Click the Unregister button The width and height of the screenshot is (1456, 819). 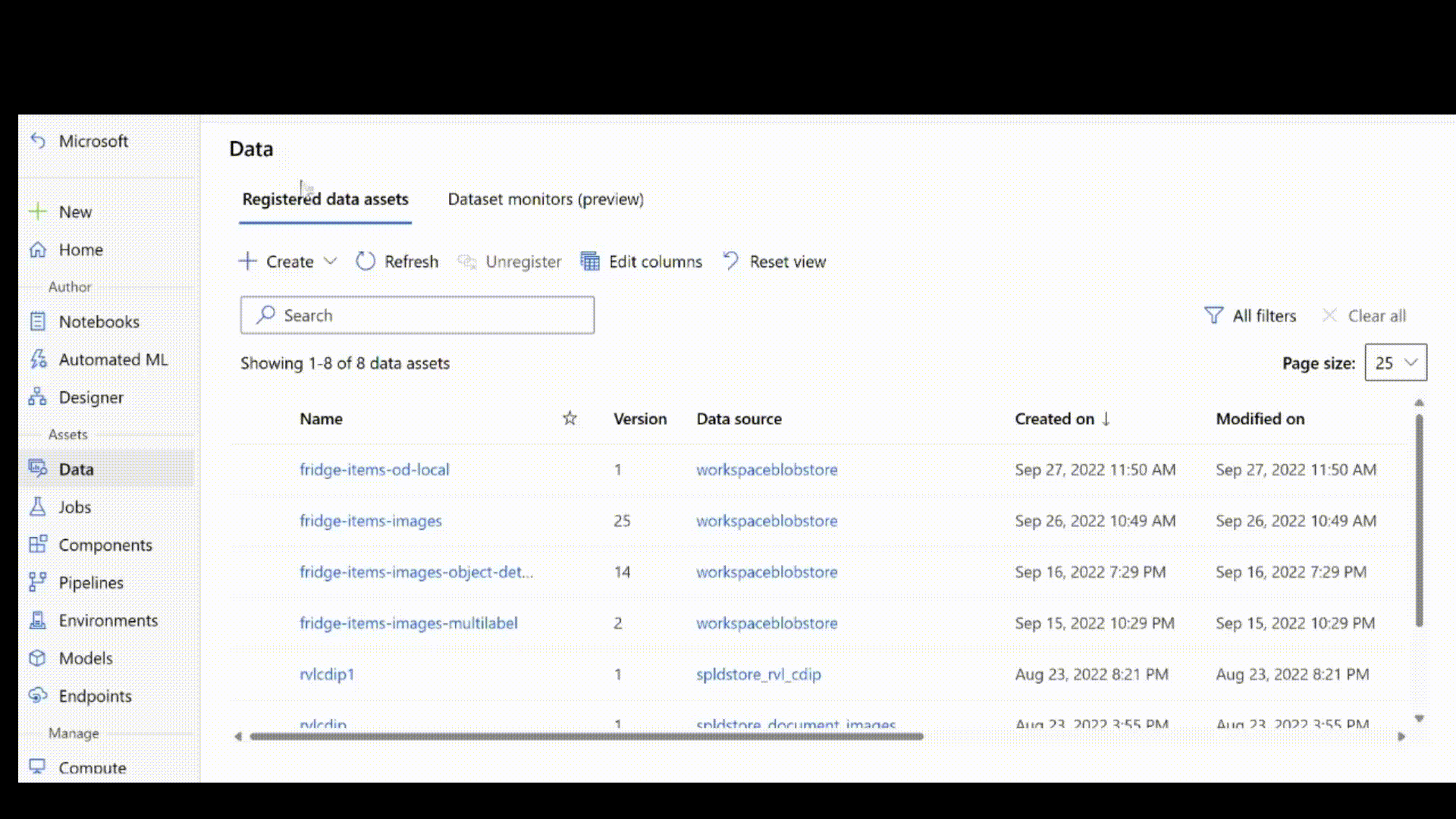point(509,261)
